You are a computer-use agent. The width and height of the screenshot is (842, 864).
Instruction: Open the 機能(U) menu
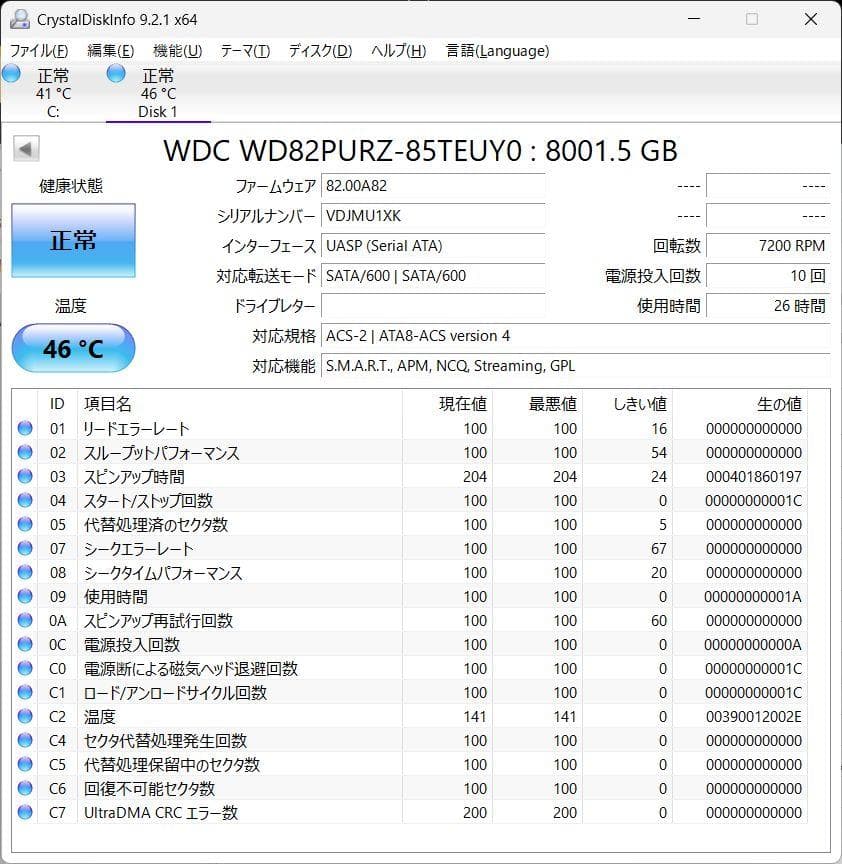tap(177, 51)
